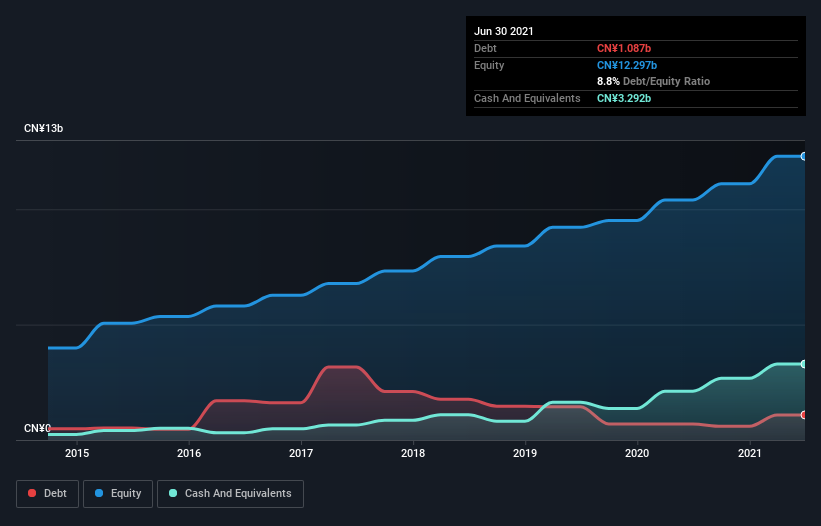Click the CN¥0 y-axis label

click(x=37, y=428)
